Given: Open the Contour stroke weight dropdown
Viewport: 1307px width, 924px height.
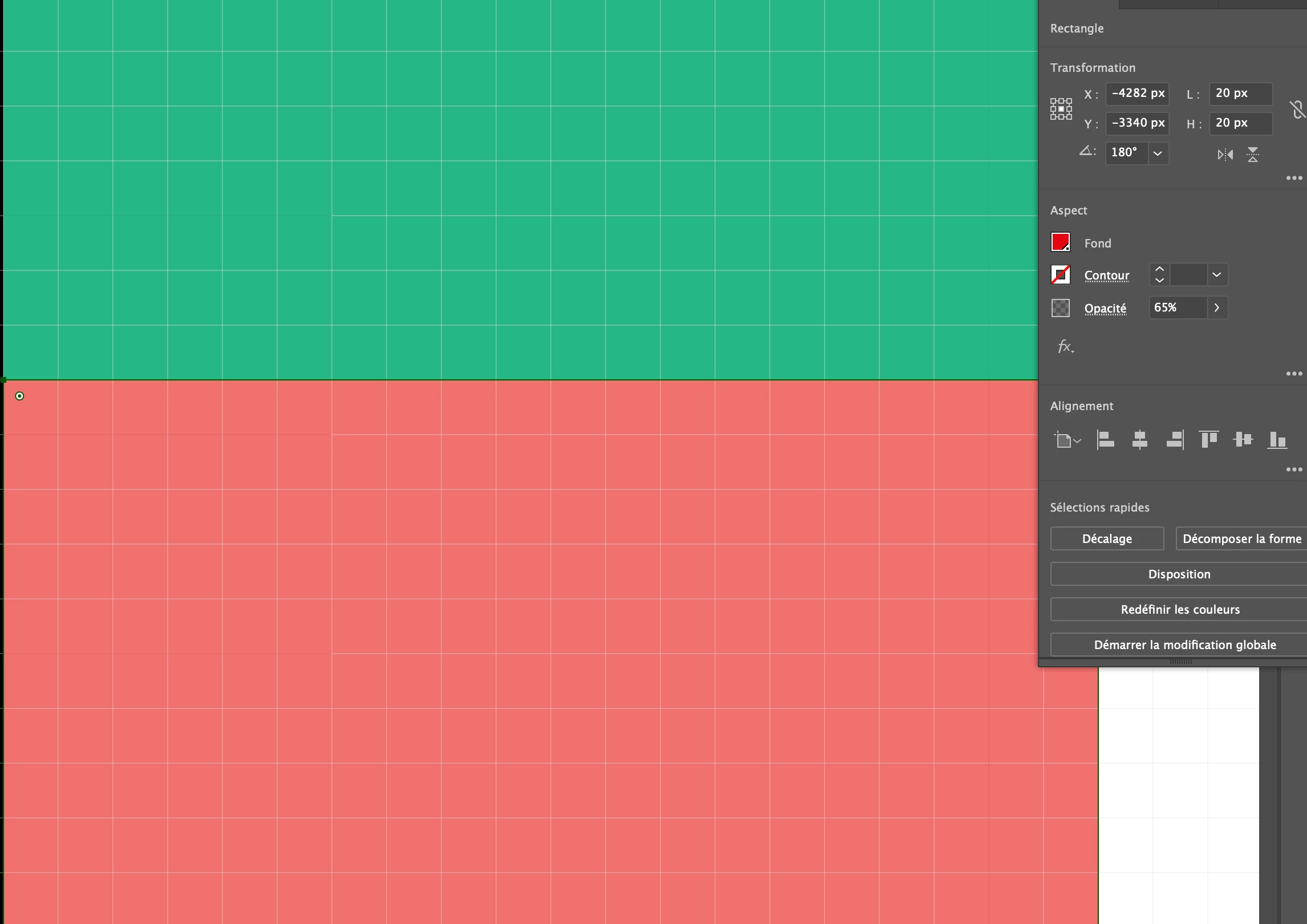Looking at the screenshot, I should click(x=1216, y=275).
